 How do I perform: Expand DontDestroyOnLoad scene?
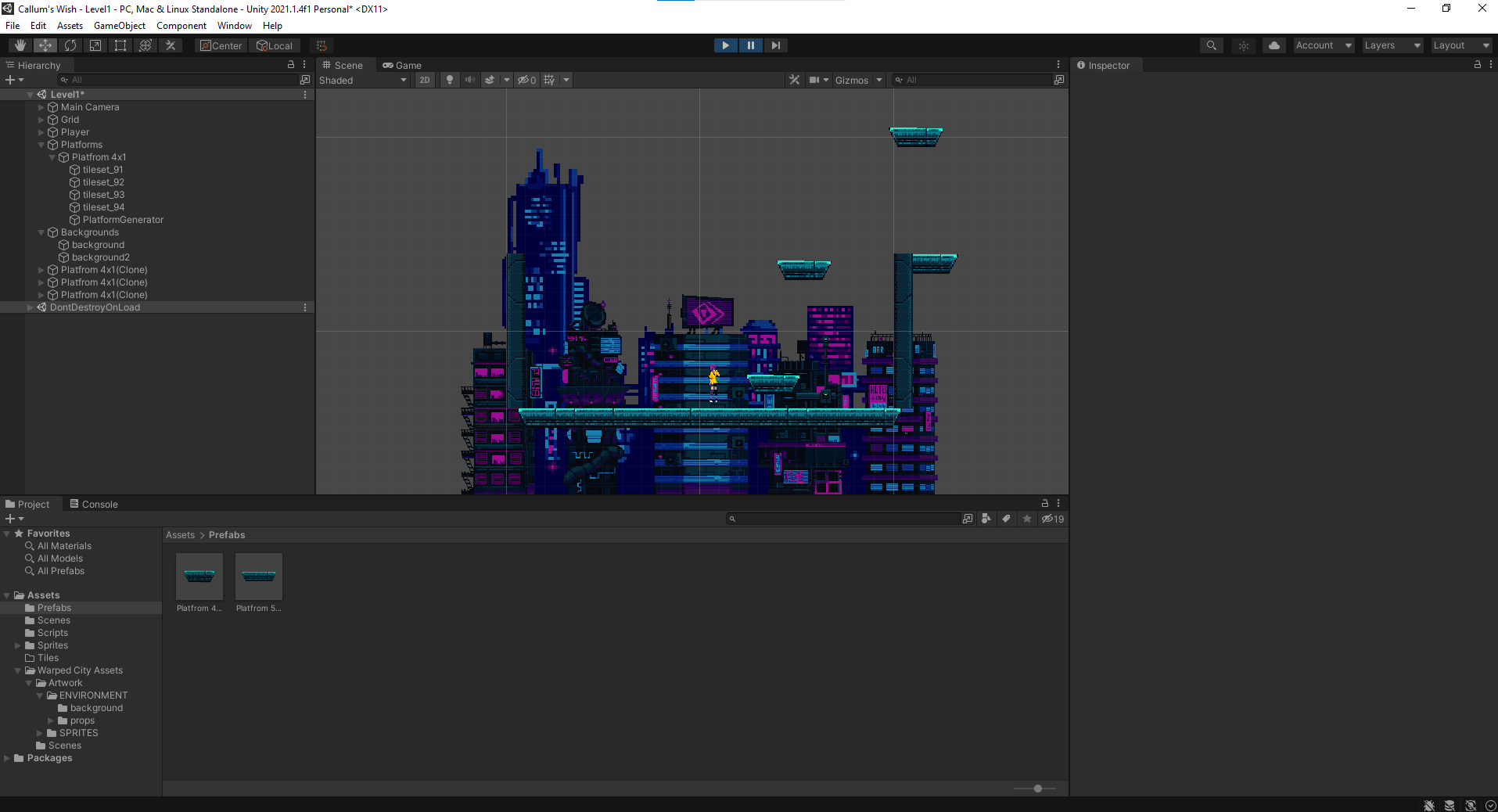pyautogui.click(x=31, y=307)
